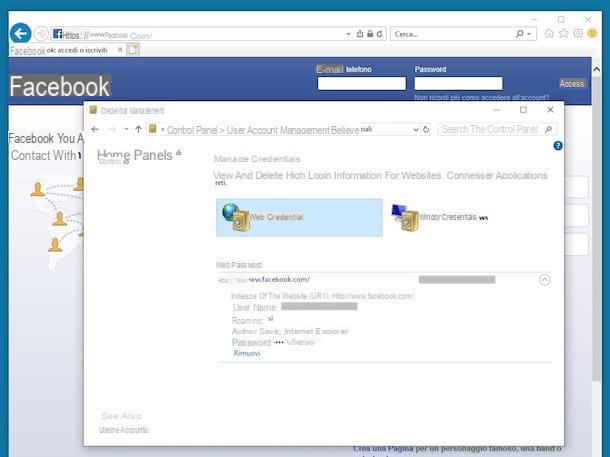
Task: Expand Control Panel address path dropdown
Action: 415,130
